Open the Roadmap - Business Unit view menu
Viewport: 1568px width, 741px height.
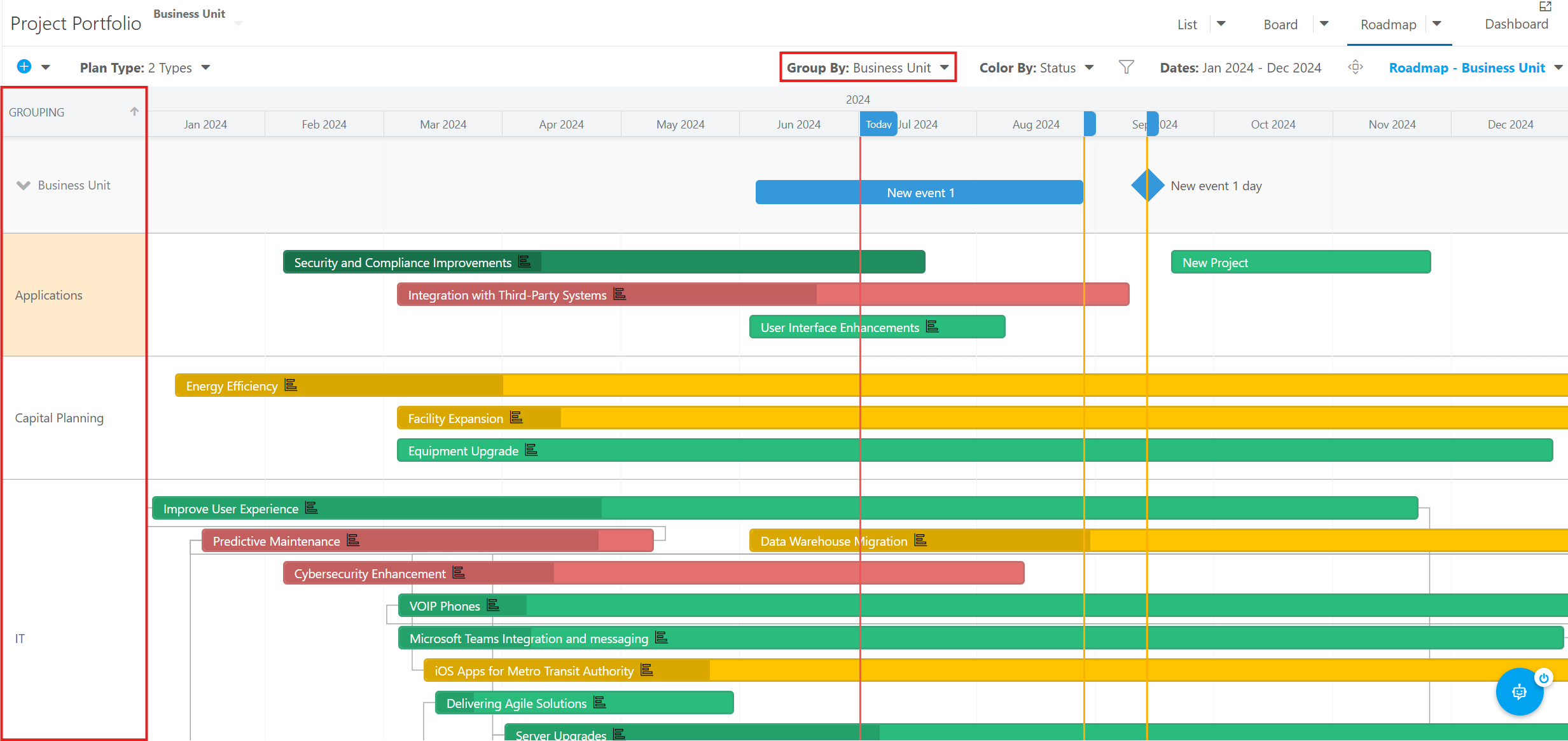pos(1475,67)
